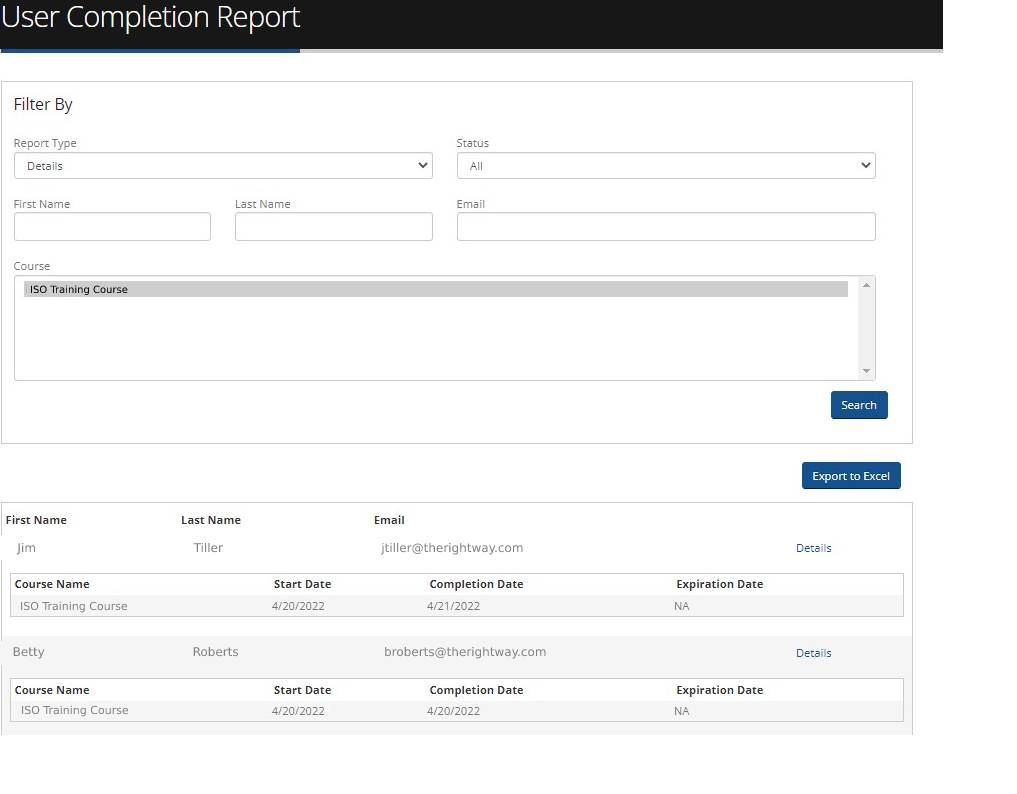Open Details link for Jim Tiller
This screenshot has height=794, width=1017.
[813, 548]
